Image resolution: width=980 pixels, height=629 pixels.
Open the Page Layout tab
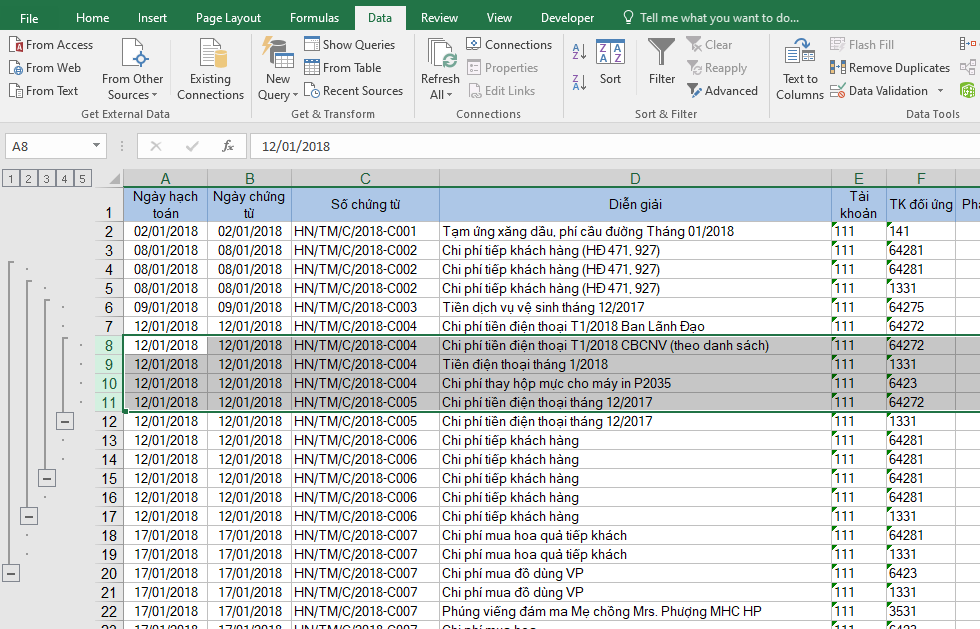tap(228, 18)
